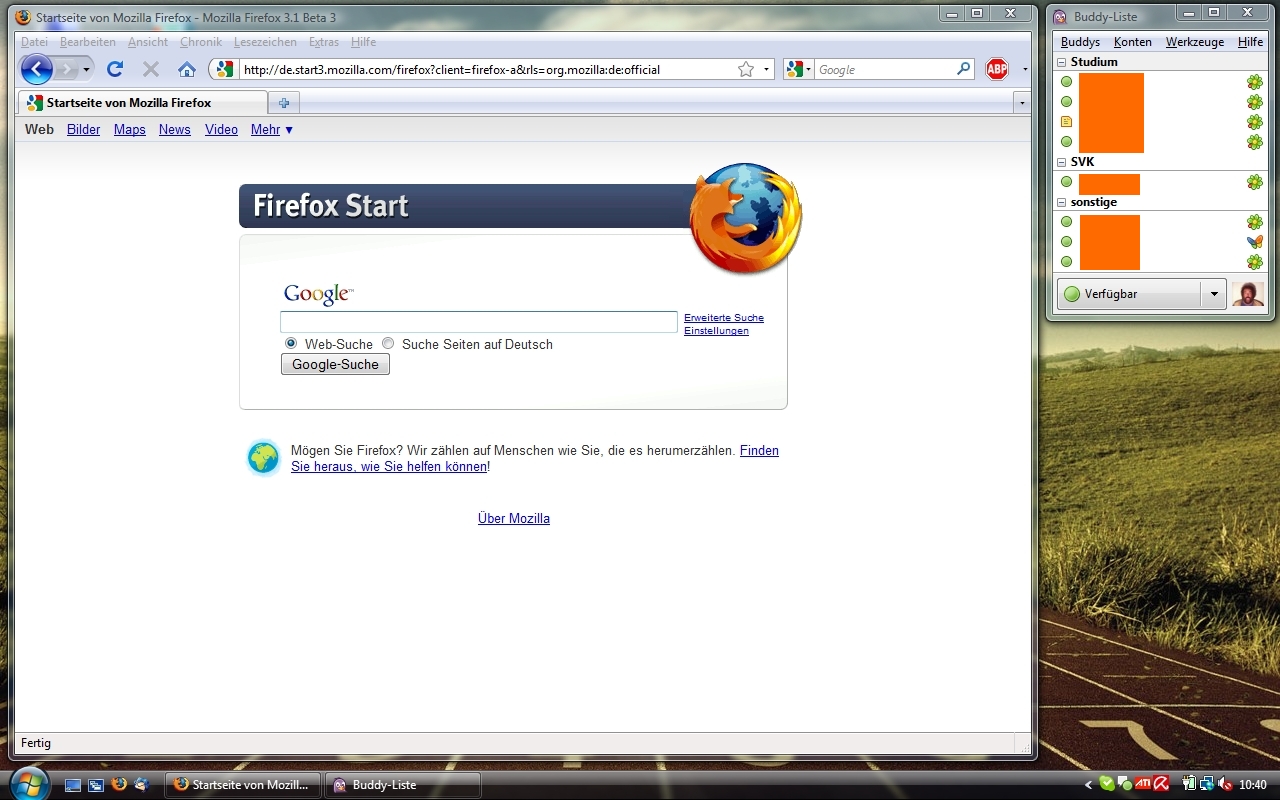Open the Datei menu in Firefox

coord(34,42)
